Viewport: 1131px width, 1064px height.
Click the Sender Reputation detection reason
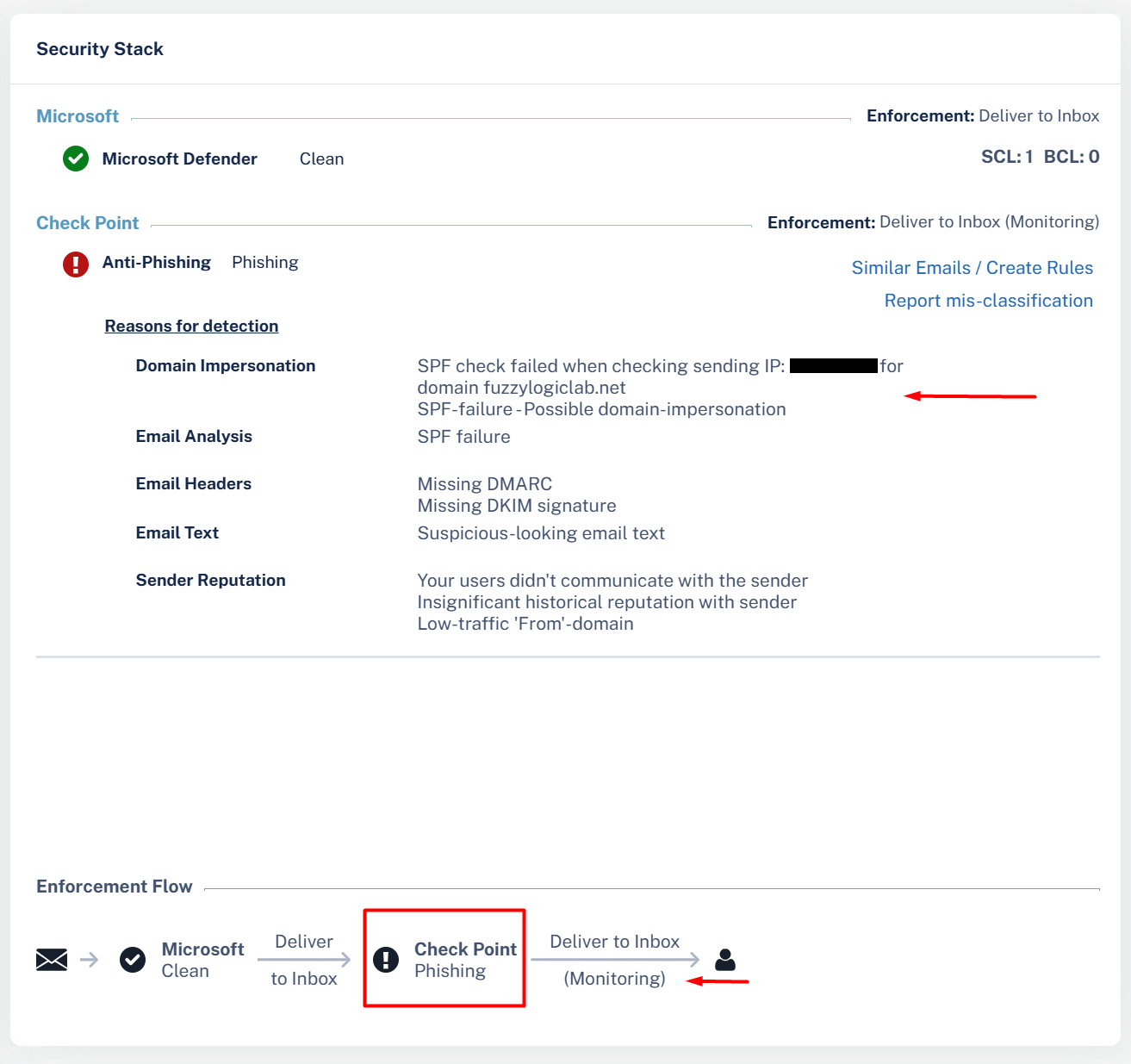tap(210, 580)
